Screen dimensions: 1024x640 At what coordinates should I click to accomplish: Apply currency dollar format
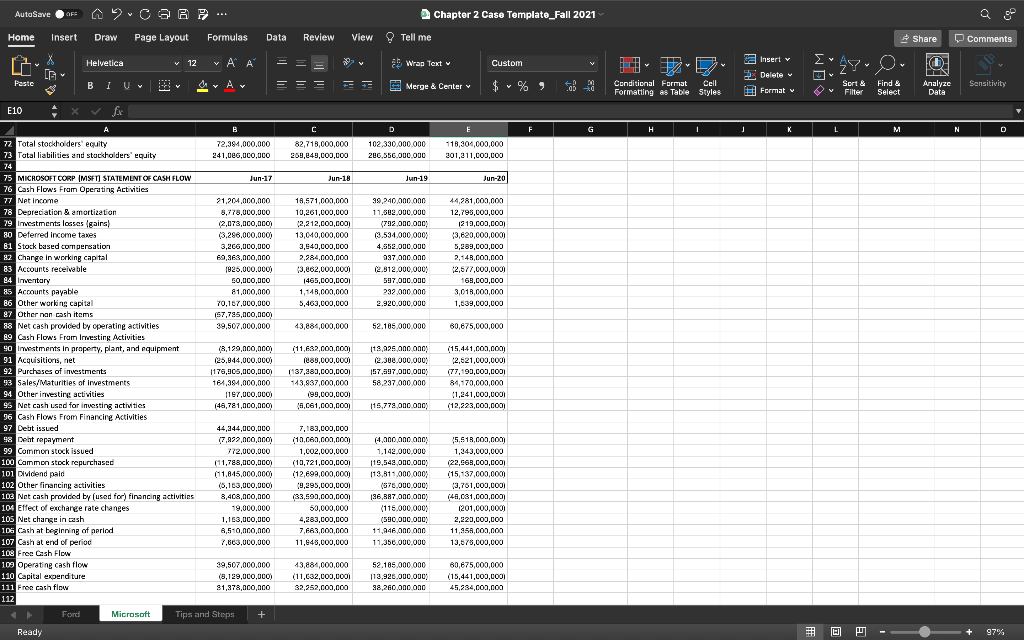[496, 86]
